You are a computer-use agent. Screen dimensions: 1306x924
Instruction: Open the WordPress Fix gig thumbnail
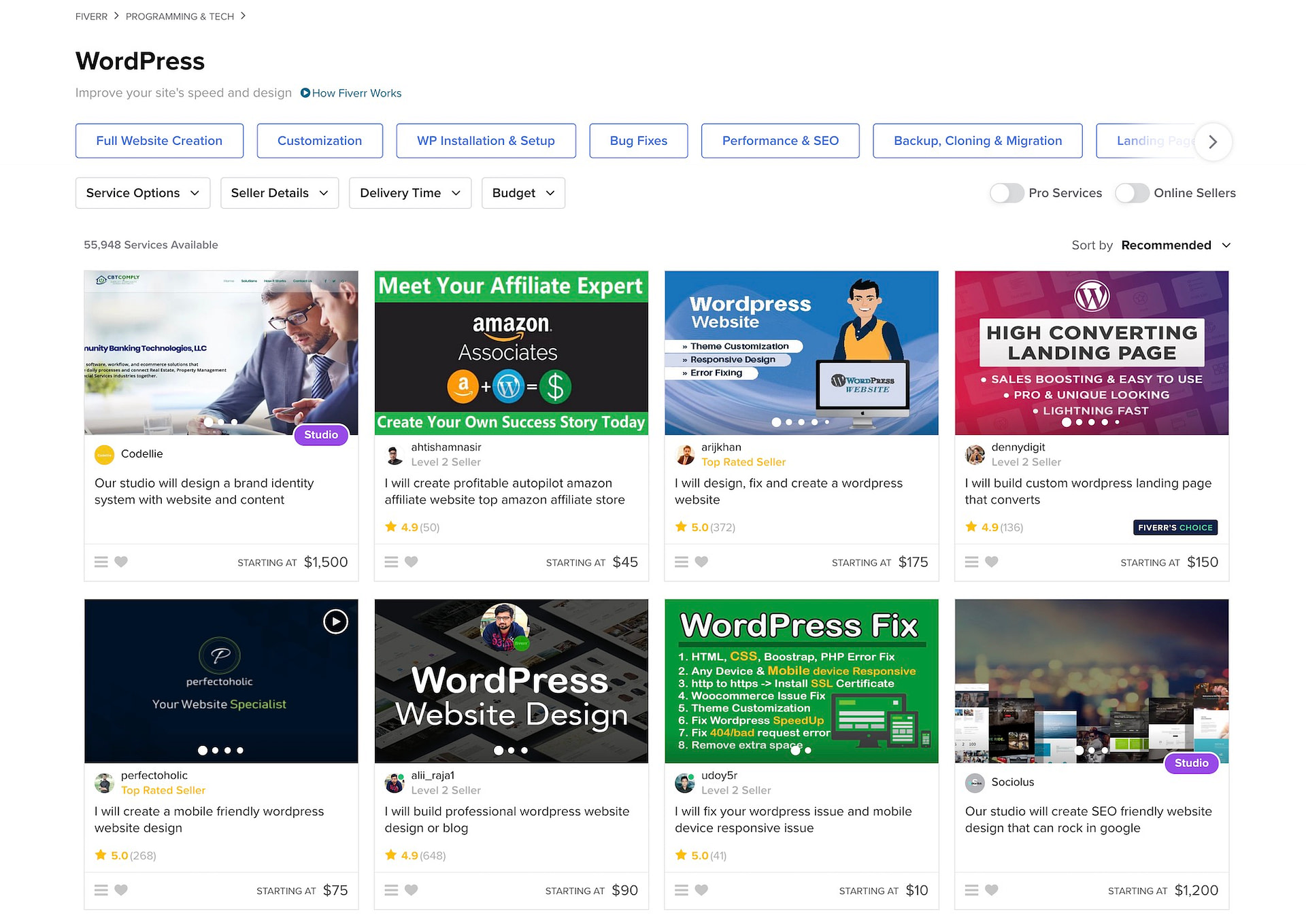click(801, 681)
